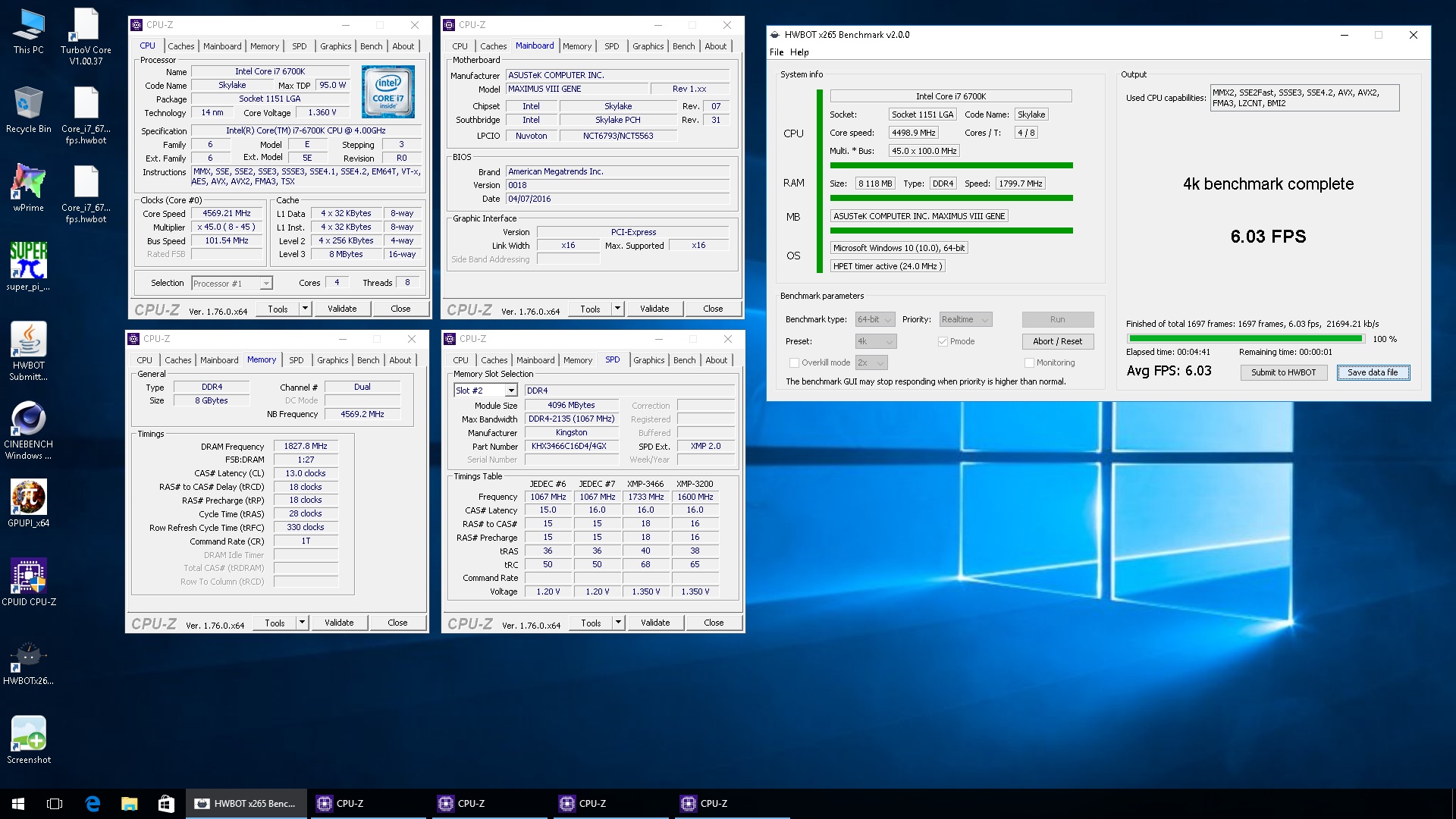This screenshot has height=819, width=1456.
Task: Open GPUPI_x64 desktop icon
Action: (28, 504)
